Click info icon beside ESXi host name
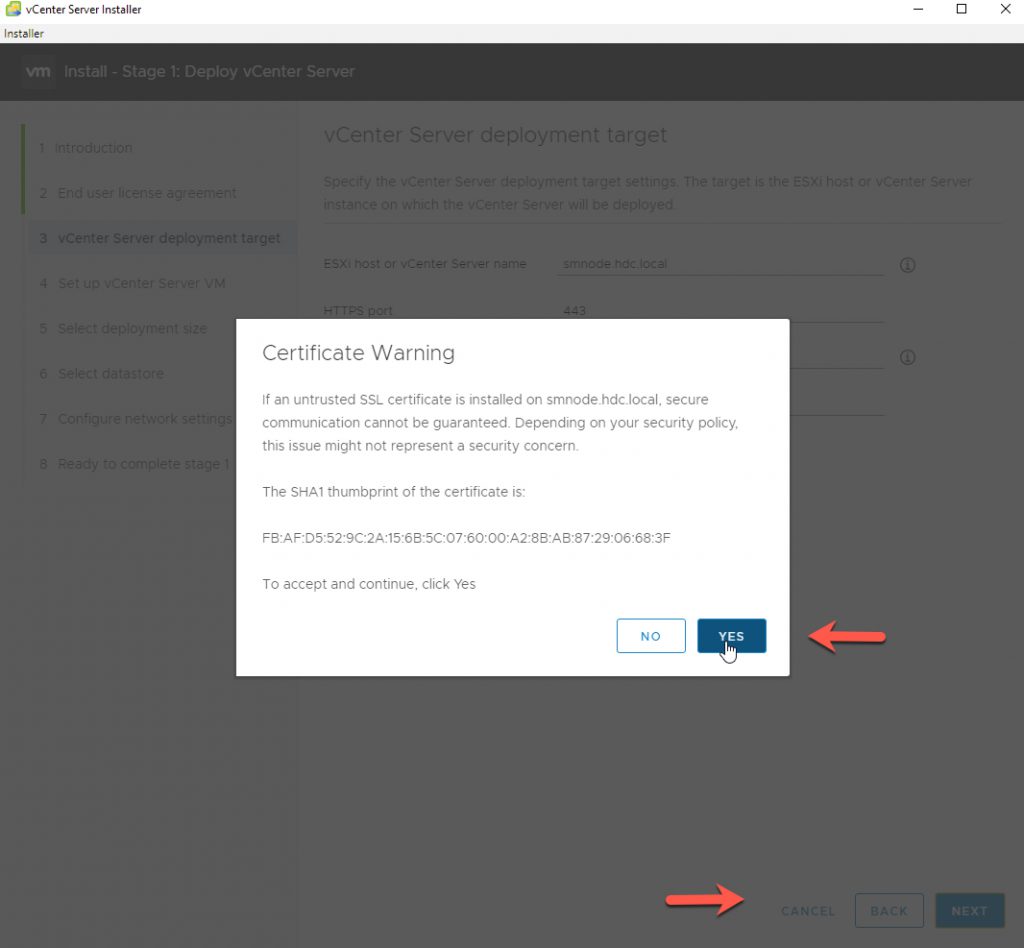Viewport: 1024px width, 948px height. [907, 264]
